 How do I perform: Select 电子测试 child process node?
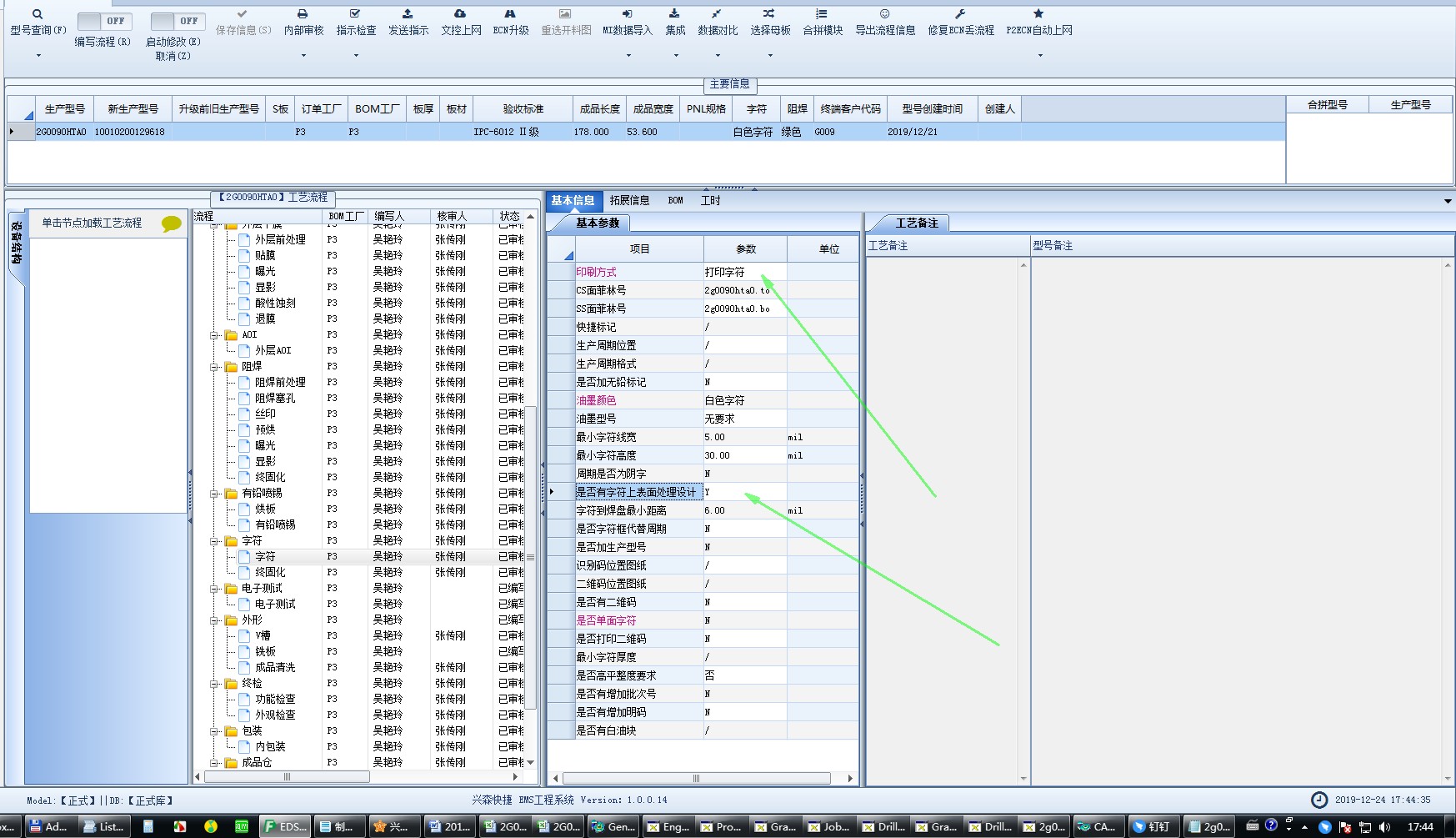(275, 604)
